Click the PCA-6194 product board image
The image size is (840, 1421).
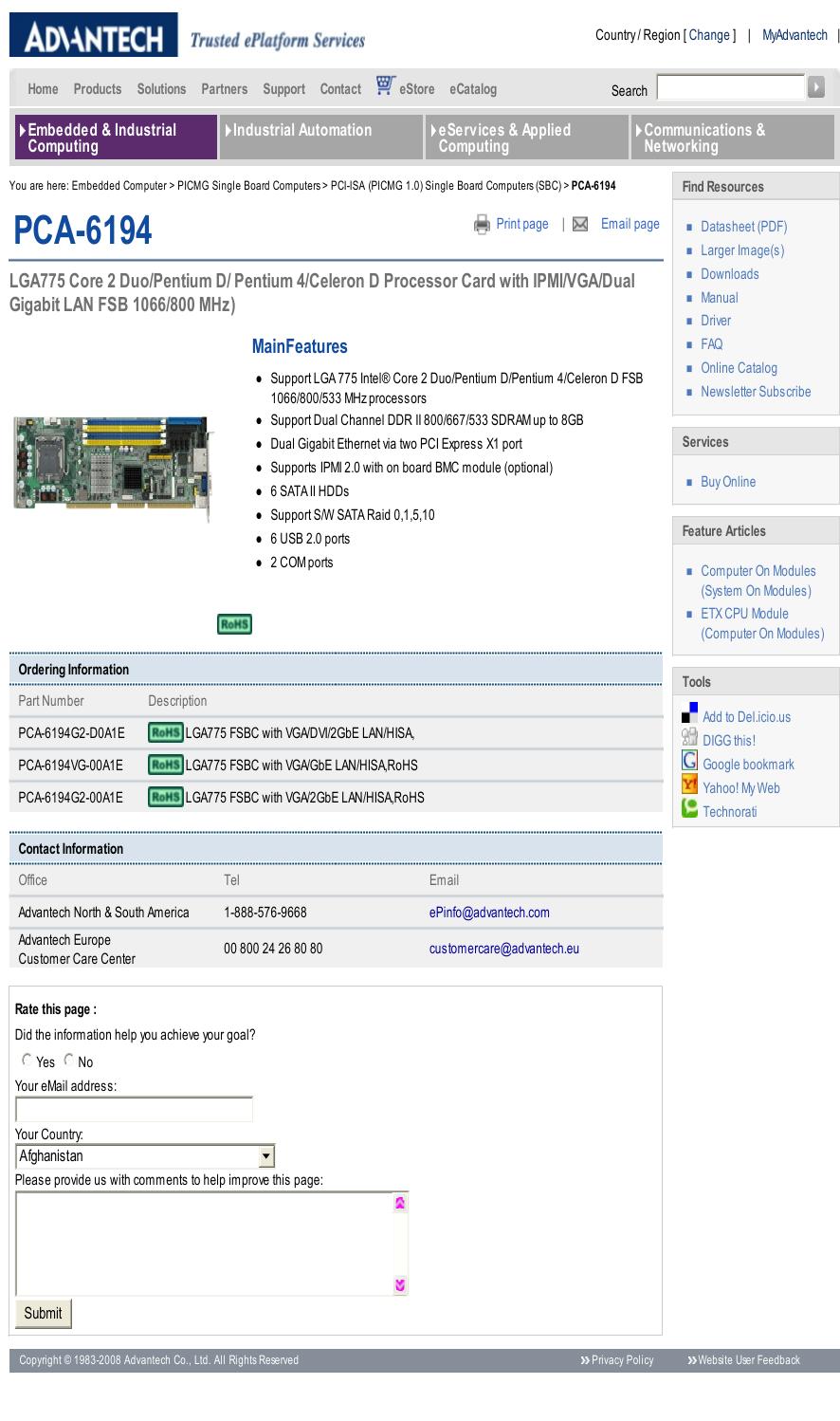114,468
